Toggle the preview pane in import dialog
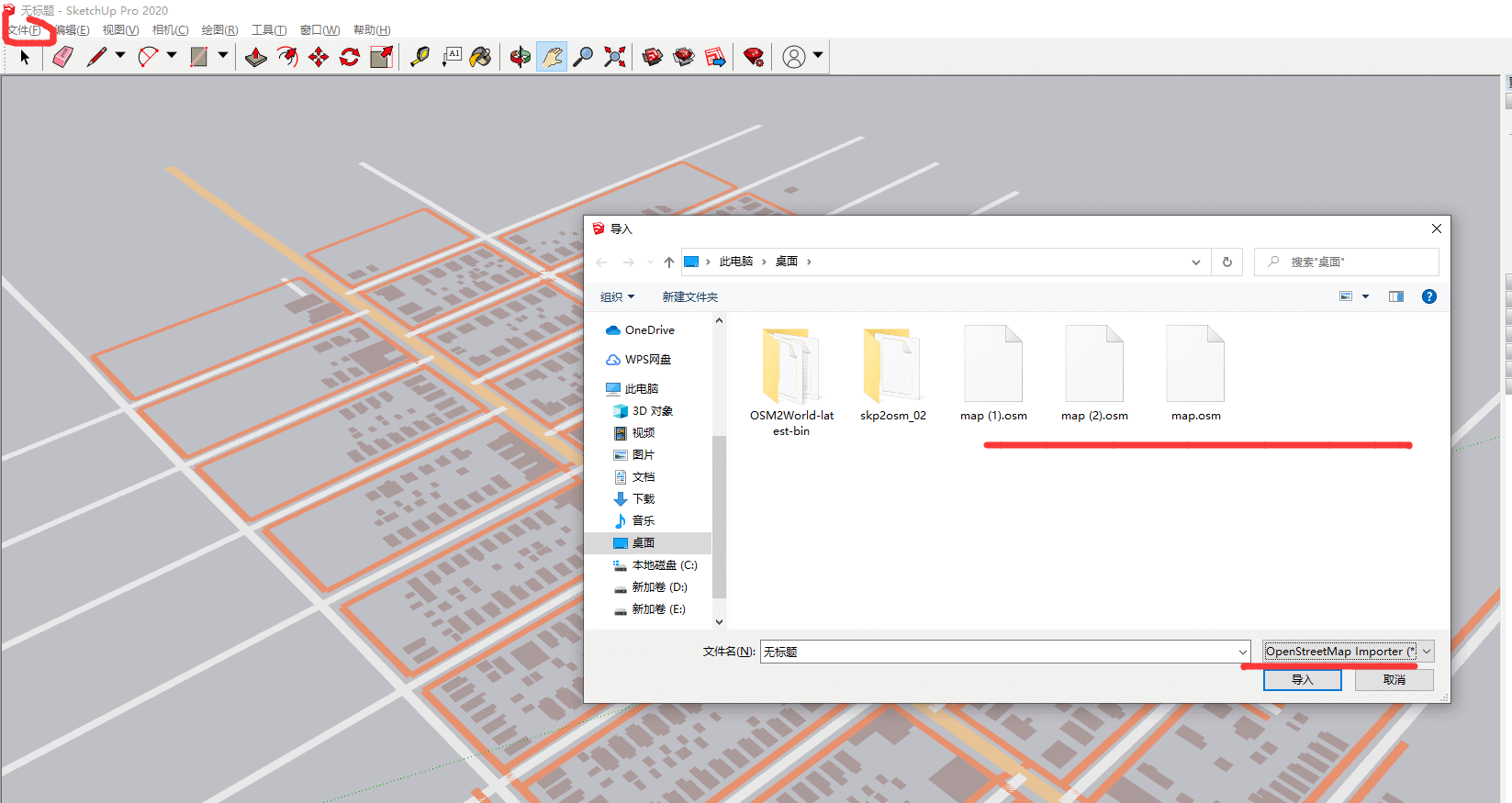 click(1395, 296)
